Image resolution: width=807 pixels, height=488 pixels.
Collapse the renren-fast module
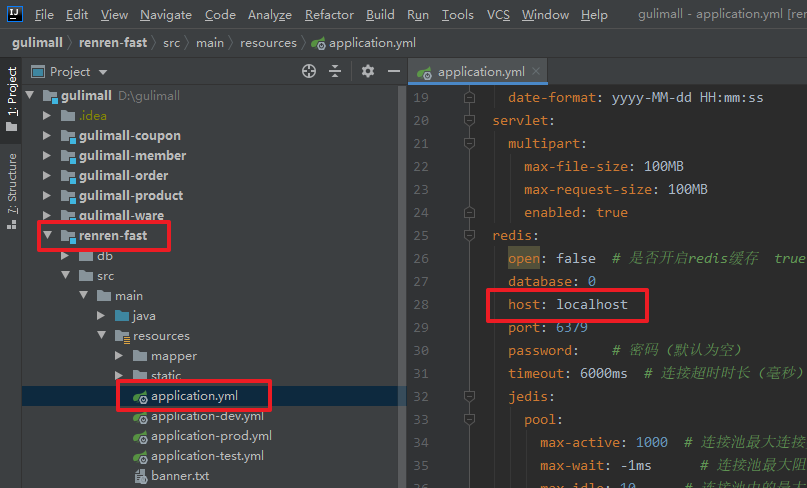[48, 235]
